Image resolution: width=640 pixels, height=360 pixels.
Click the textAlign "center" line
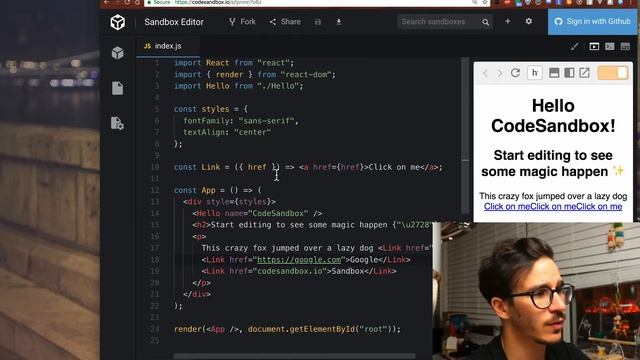click(227, 132)
